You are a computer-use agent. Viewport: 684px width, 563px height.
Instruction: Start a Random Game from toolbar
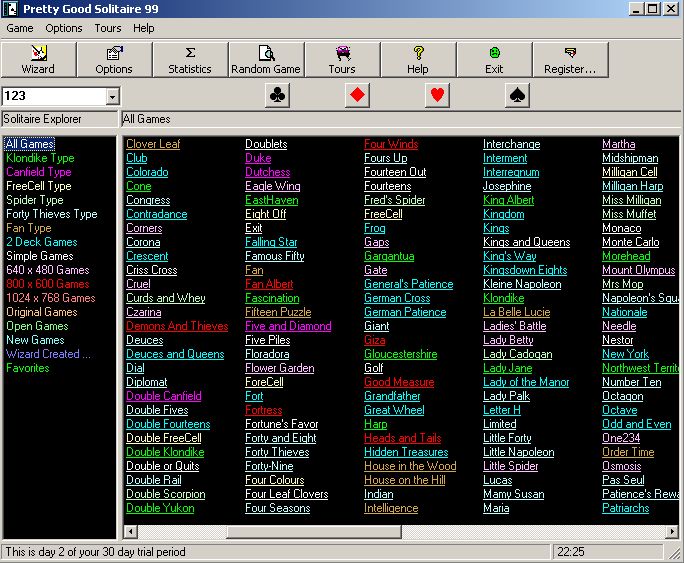pos(266,60)
